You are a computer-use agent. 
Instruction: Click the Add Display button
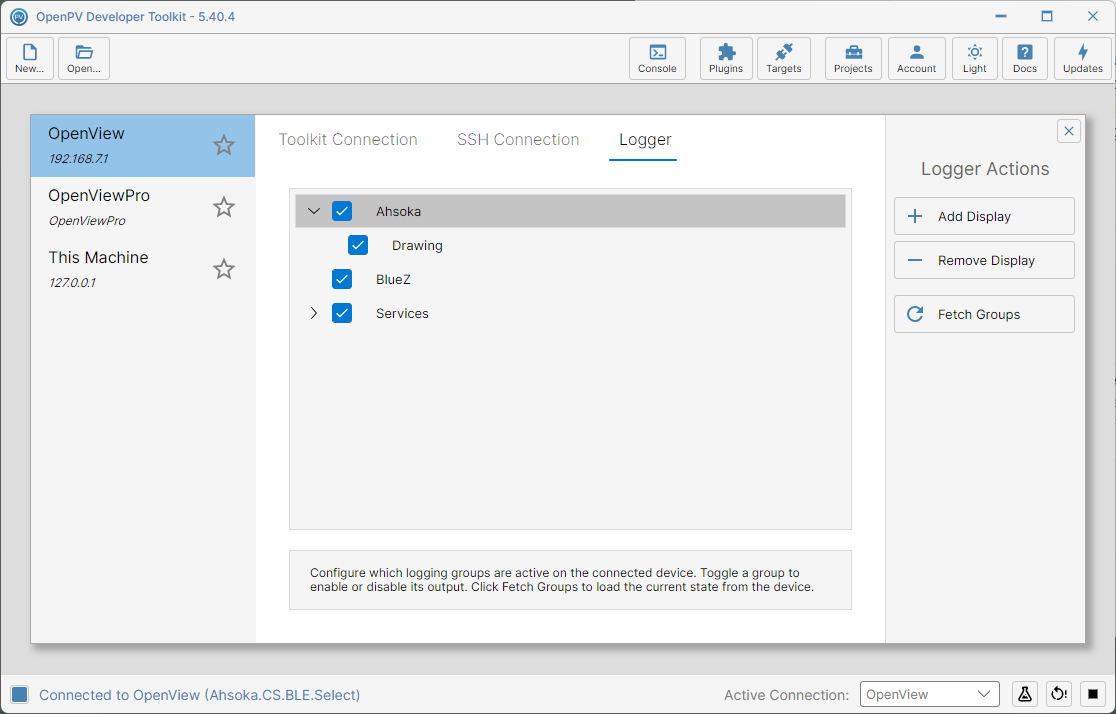pos(984,216)
